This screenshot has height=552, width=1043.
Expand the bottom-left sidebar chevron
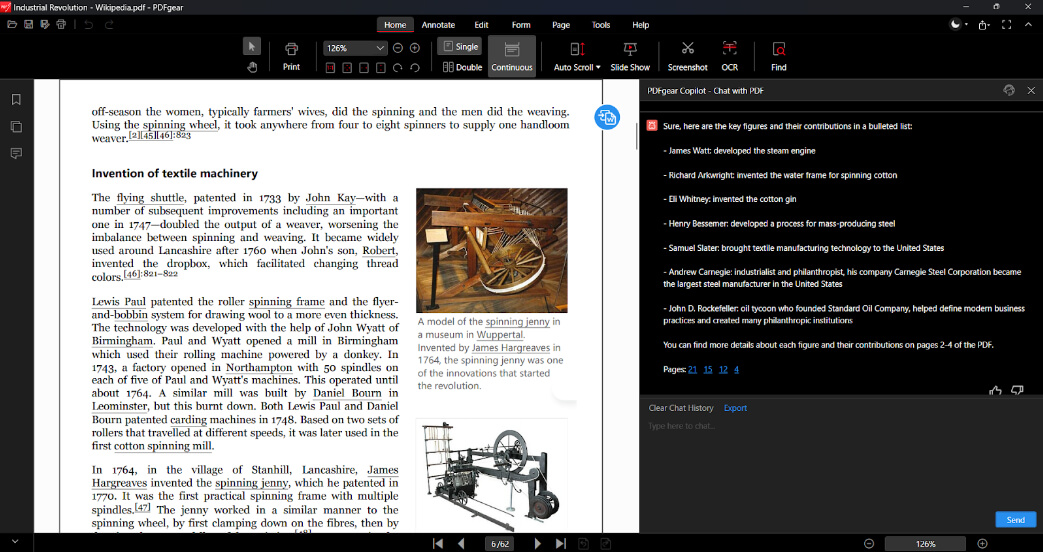[x=15, y=542]
